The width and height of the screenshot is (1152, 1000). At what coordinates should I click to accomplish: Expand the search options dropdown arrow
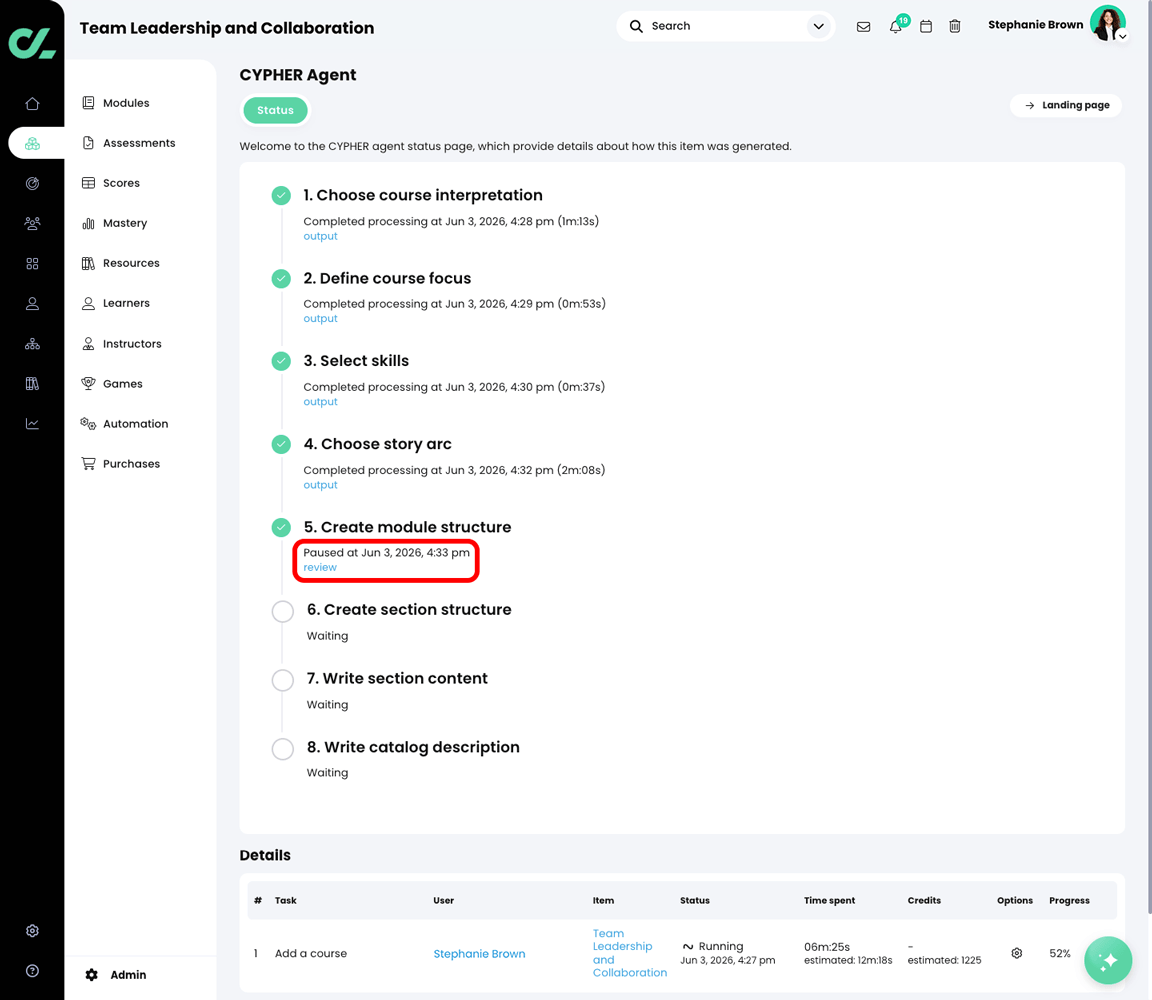pyautogui.click(x=818, y=26)
